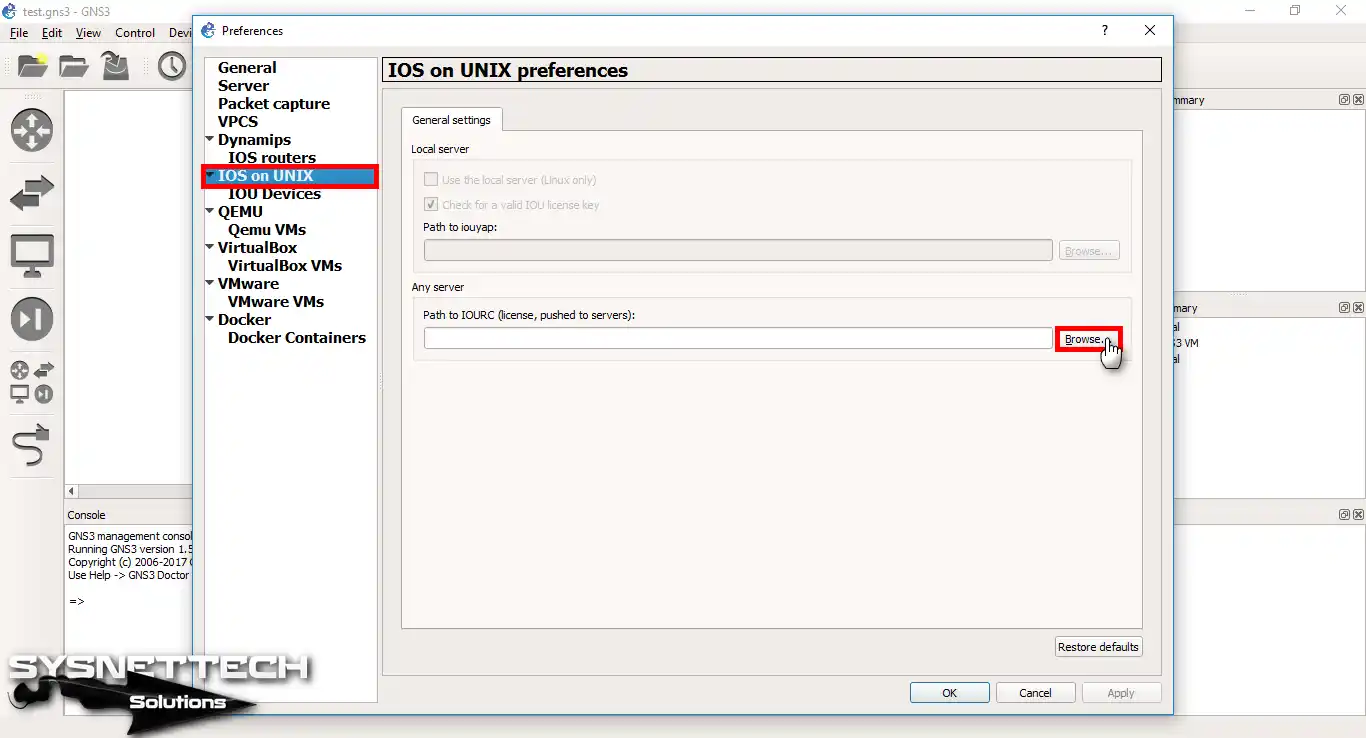Select the General settings tab
1366x738 pixels.
coord(452,120)
